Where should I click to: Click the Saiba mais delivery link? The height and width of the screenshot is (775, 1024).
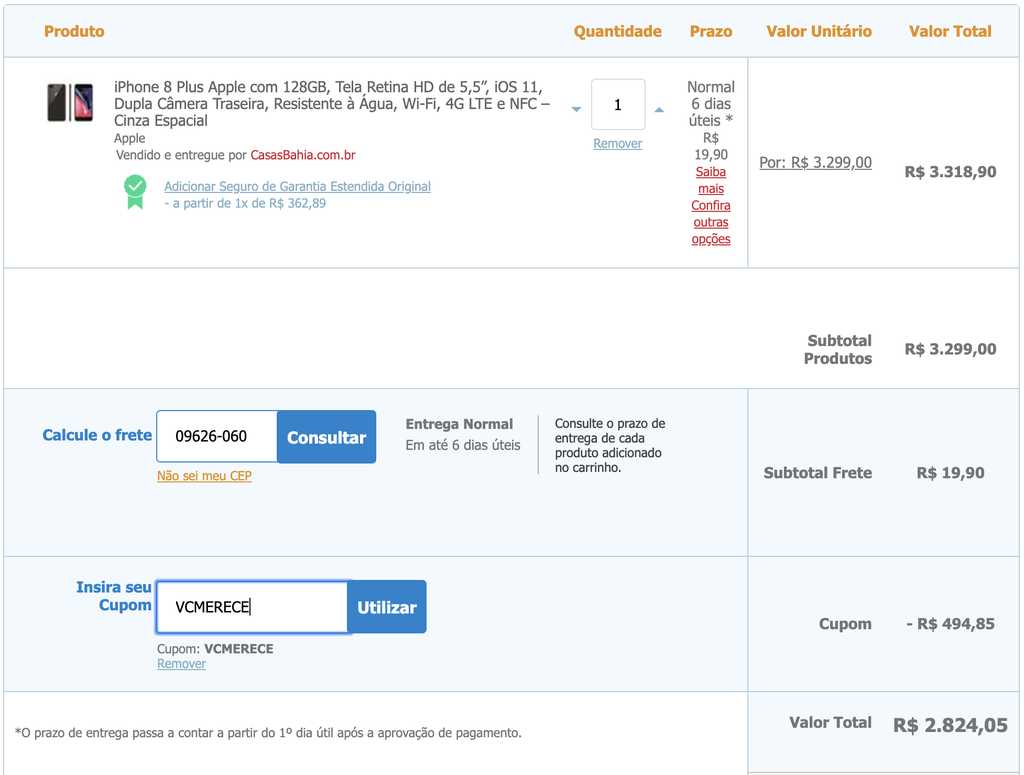(711, 180)
